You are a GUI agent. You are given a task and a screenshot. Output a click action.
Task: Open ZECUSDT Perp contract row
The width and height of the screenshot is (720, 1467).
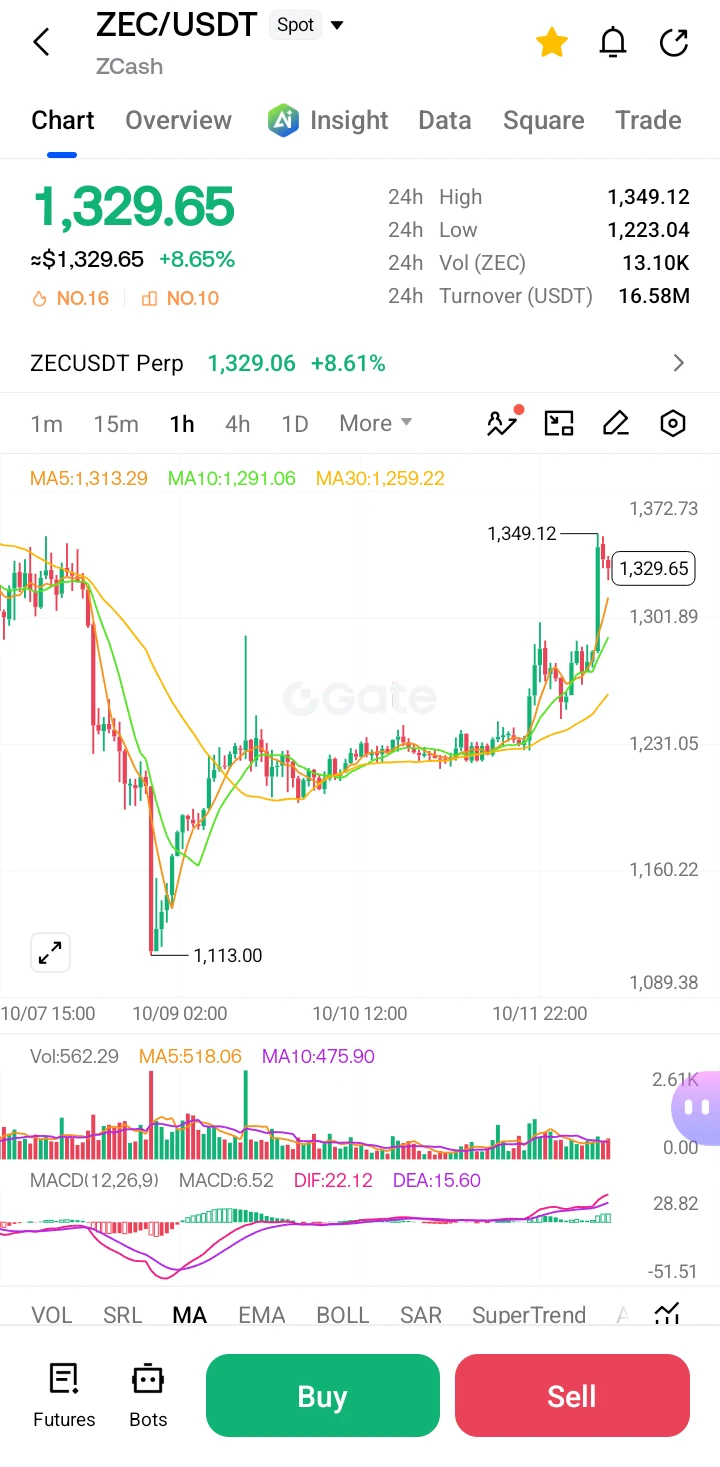360,363
